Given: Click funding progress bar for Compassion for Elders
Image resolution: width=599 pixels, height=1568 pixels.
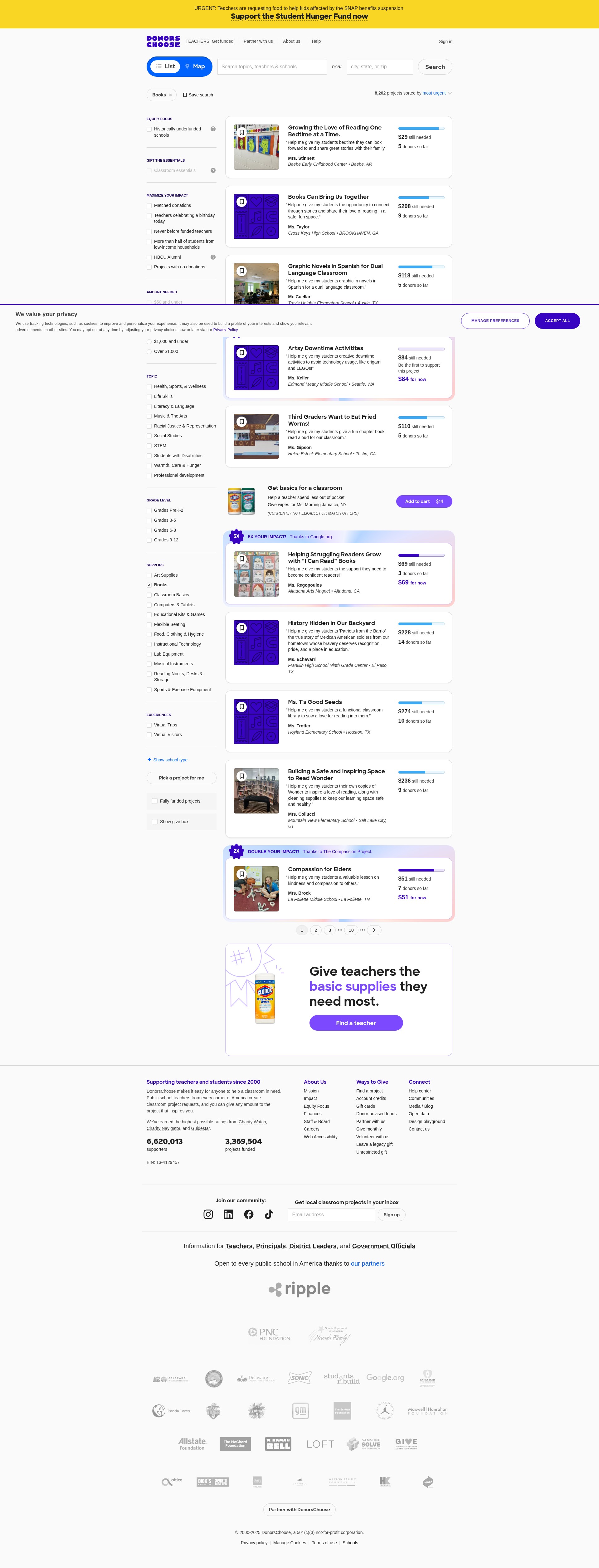Looking at the screenshot, I should (x=421, y=870).
